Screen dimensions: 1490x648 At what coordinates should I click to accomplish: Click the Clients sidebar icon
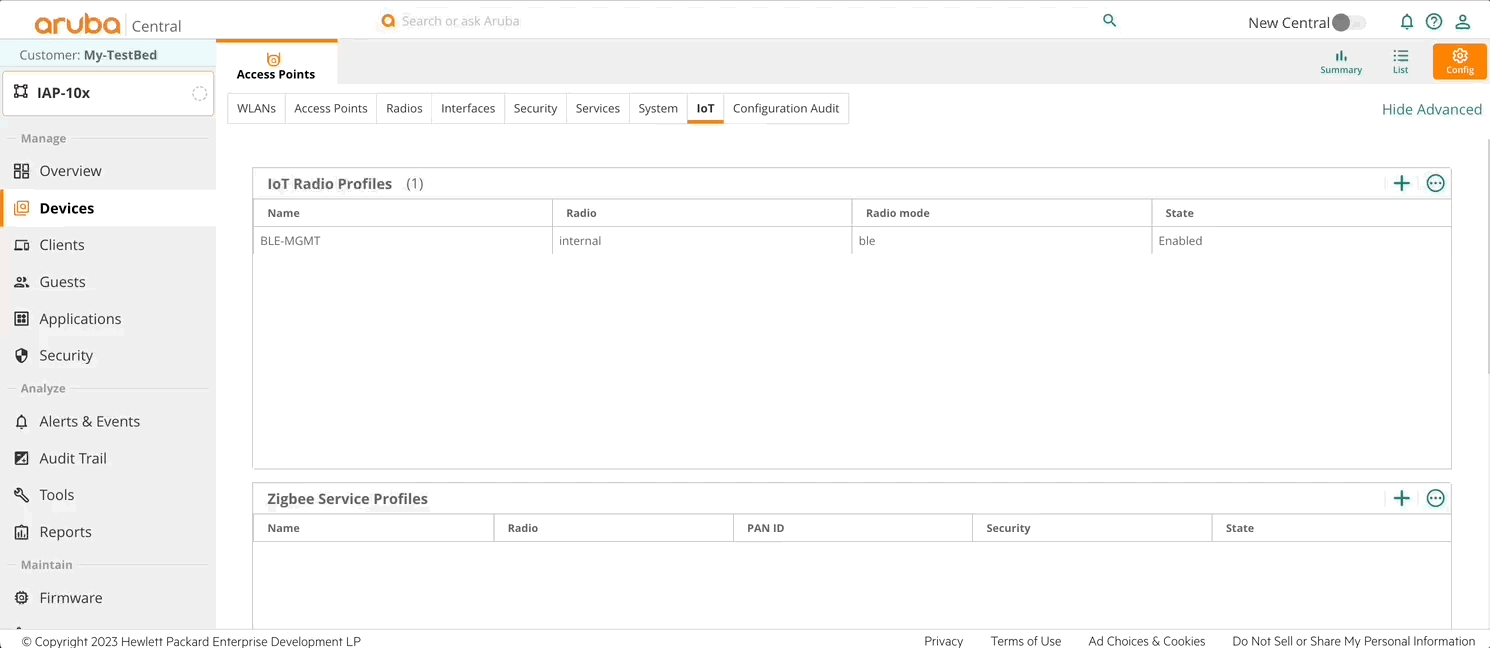click(x=22, y=245)
